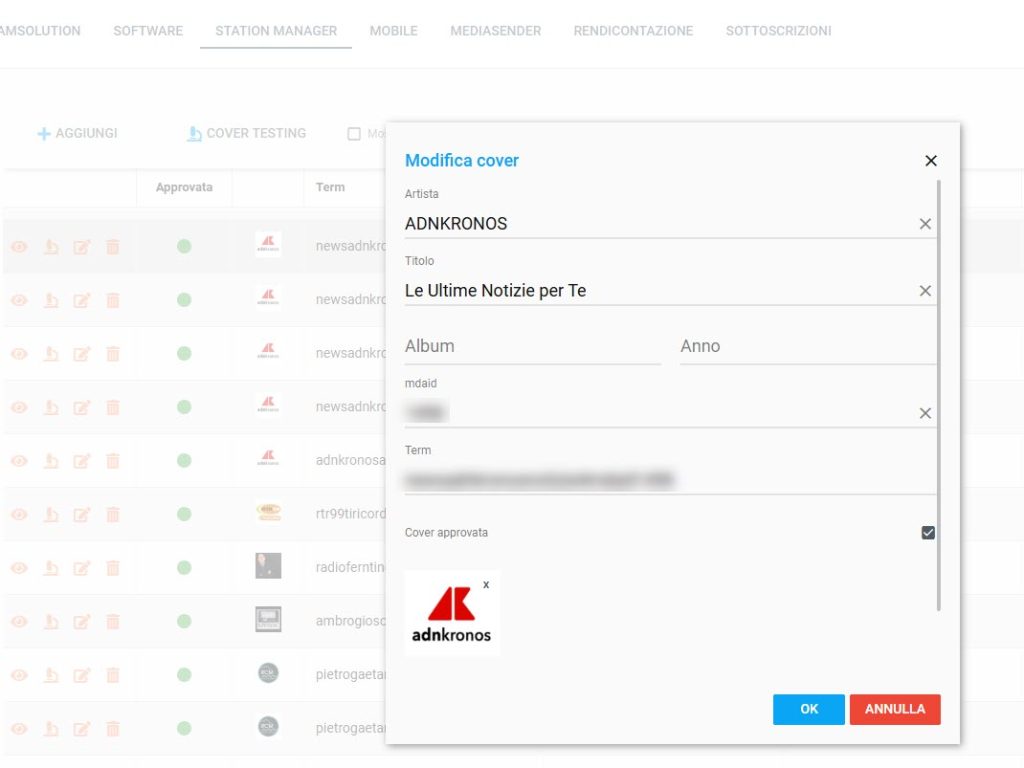Cancel the dialog with ANNULLA
Viewport: 1024px width, 768px height.
pyautogui.click(x=895, y=709)
